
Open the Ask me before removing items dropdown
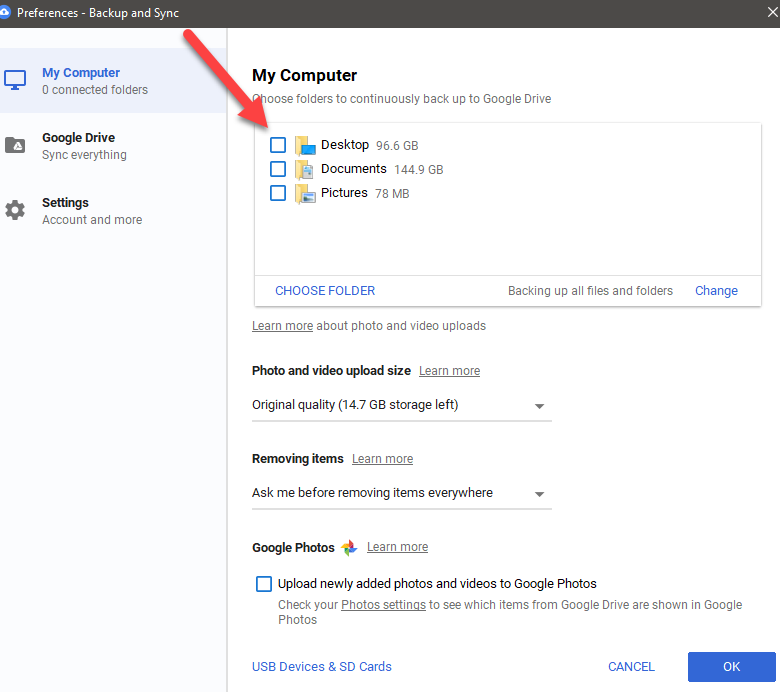pyautogui.click(x=401, y=493)
